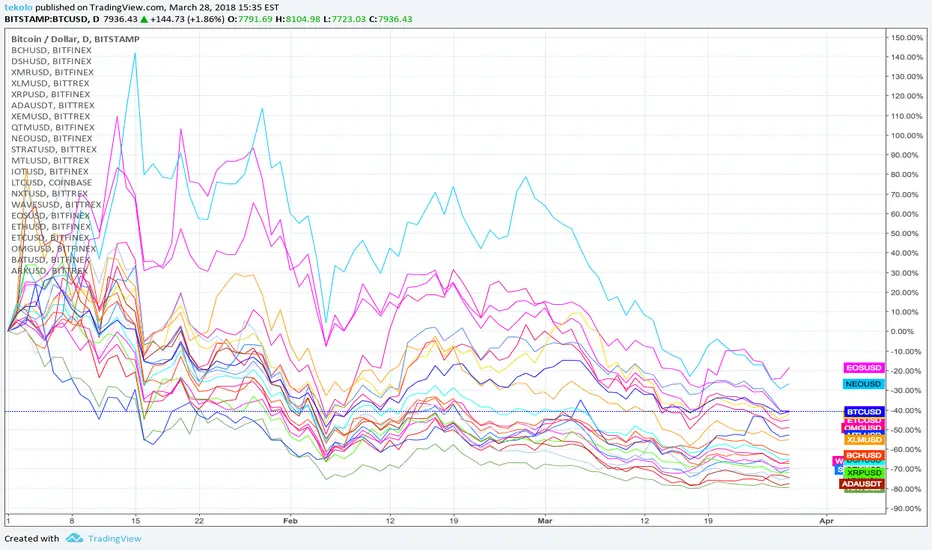Screen dimensions: 932x550
Task: Select the ETCUSD, BITFINEX legend entry
Action: [50, 237]
